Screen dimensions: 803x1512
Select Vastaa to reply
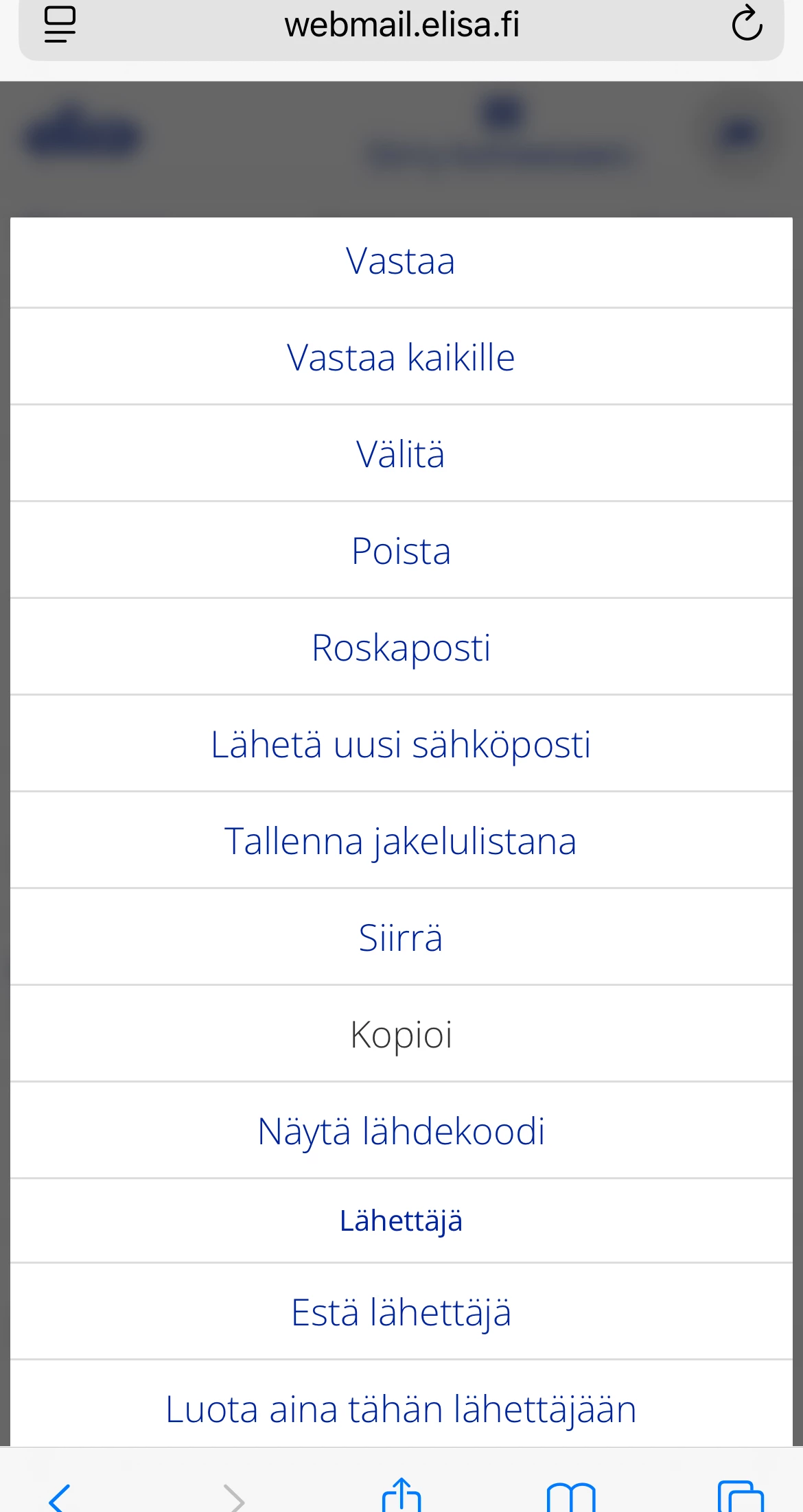[x=401, y=261]
